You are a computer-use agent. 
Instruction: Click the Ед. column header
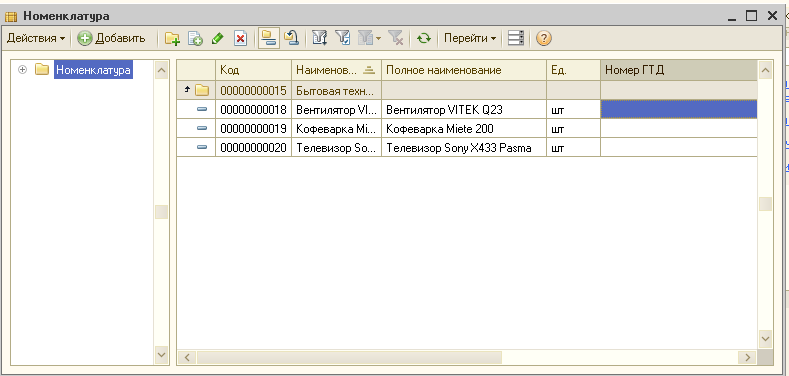[573, 70]
